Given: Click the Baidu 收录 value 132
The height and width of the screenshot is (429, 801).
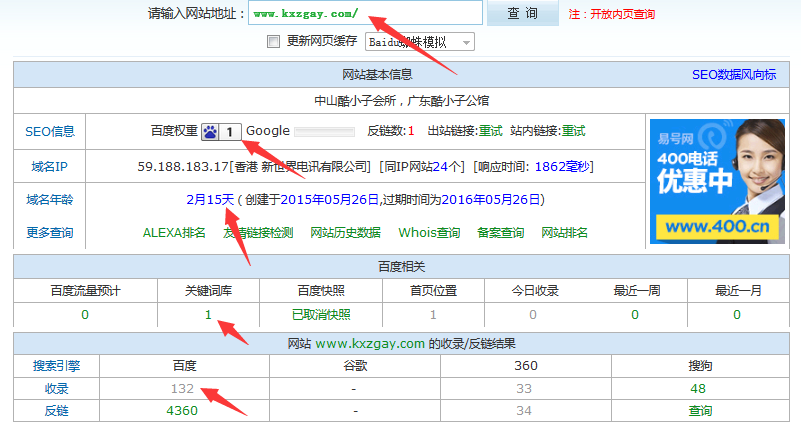Looking at the screenshot, I should coord(182,389).
